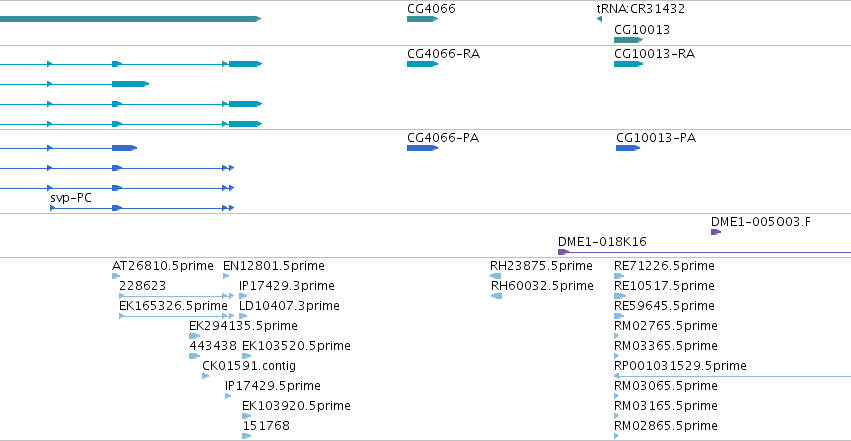Image resolution: width=851 pixels, height=441 pixels.
Task: Select the RM02765.5prime label
Action: click(x=666, y=326)
